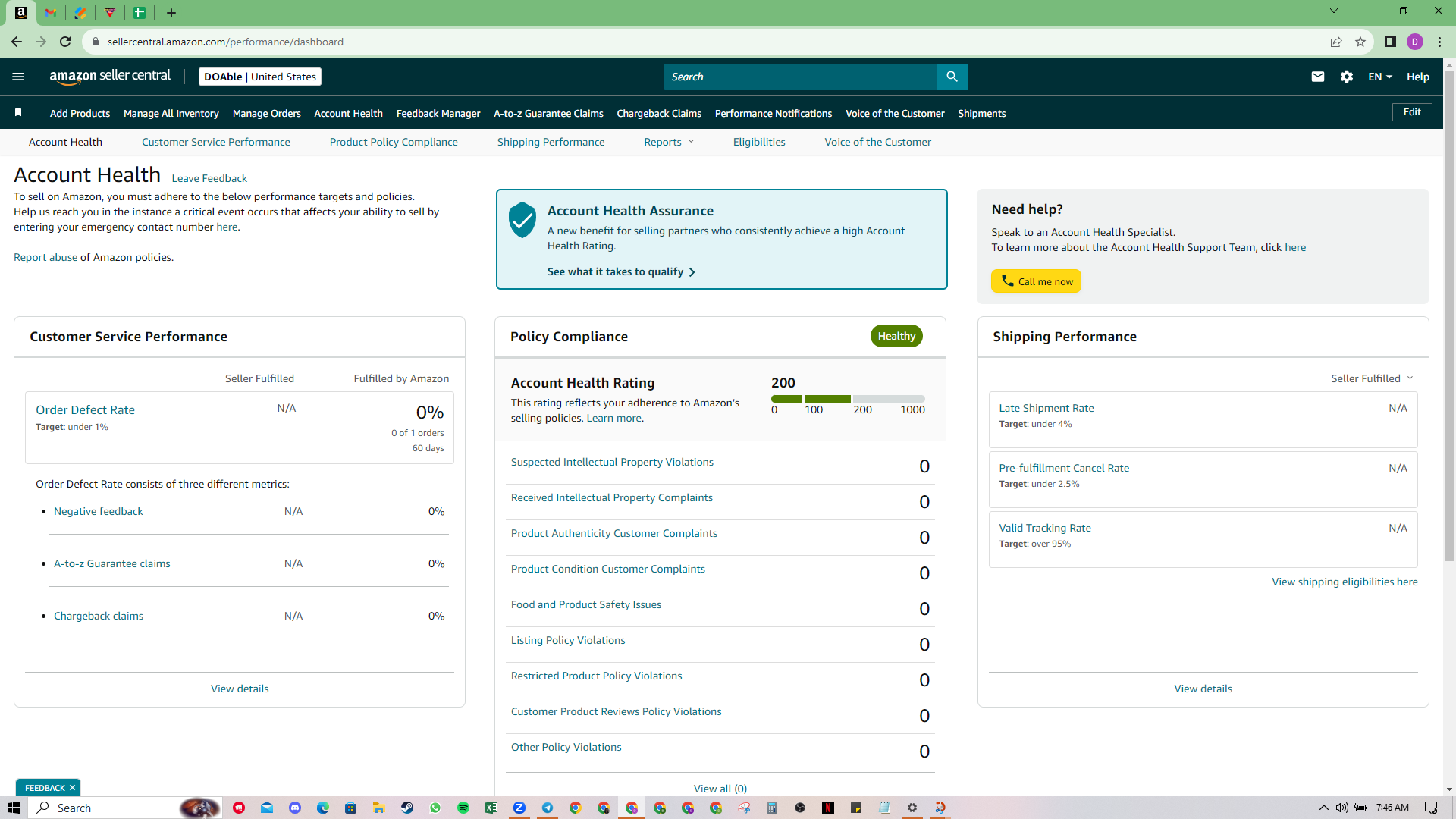The image size is (1456, 819).
Task: Click the share page icon
Action: tap(1336, 42)
